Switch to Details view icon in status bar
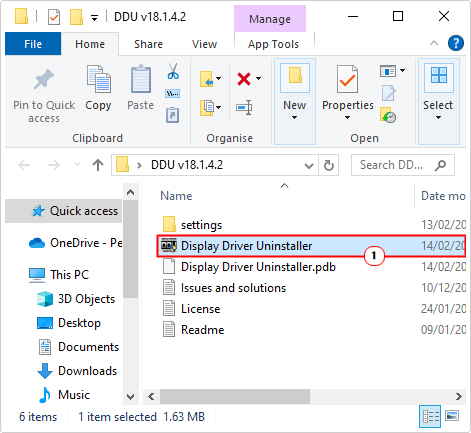Screen dimensions: 471x433 point(430,416)
